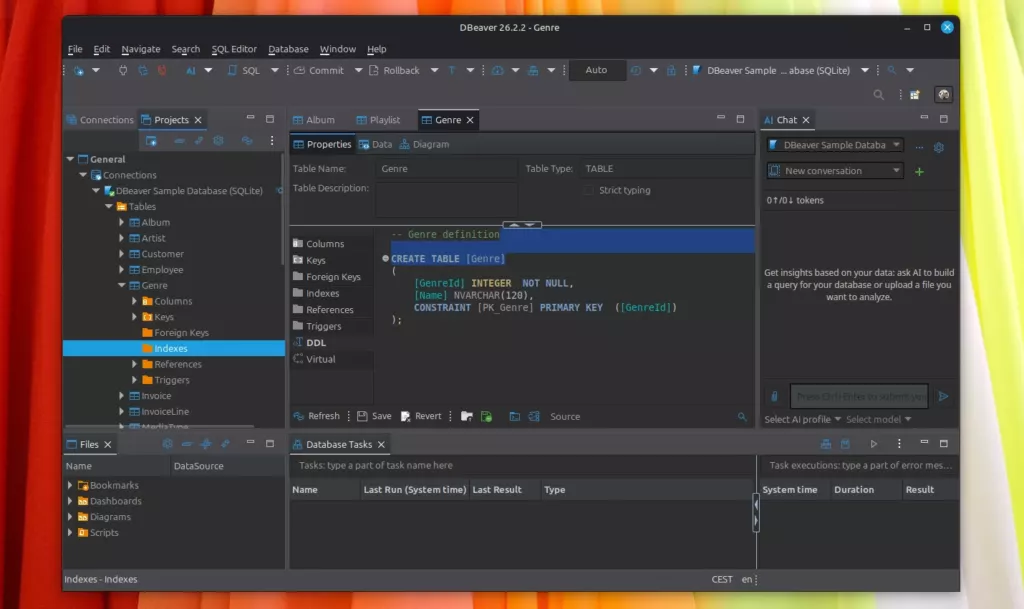Click the Source label in bottom toolbar
Image resolution: width=1024 pixels, height=609 pixels.
point(565,416)
